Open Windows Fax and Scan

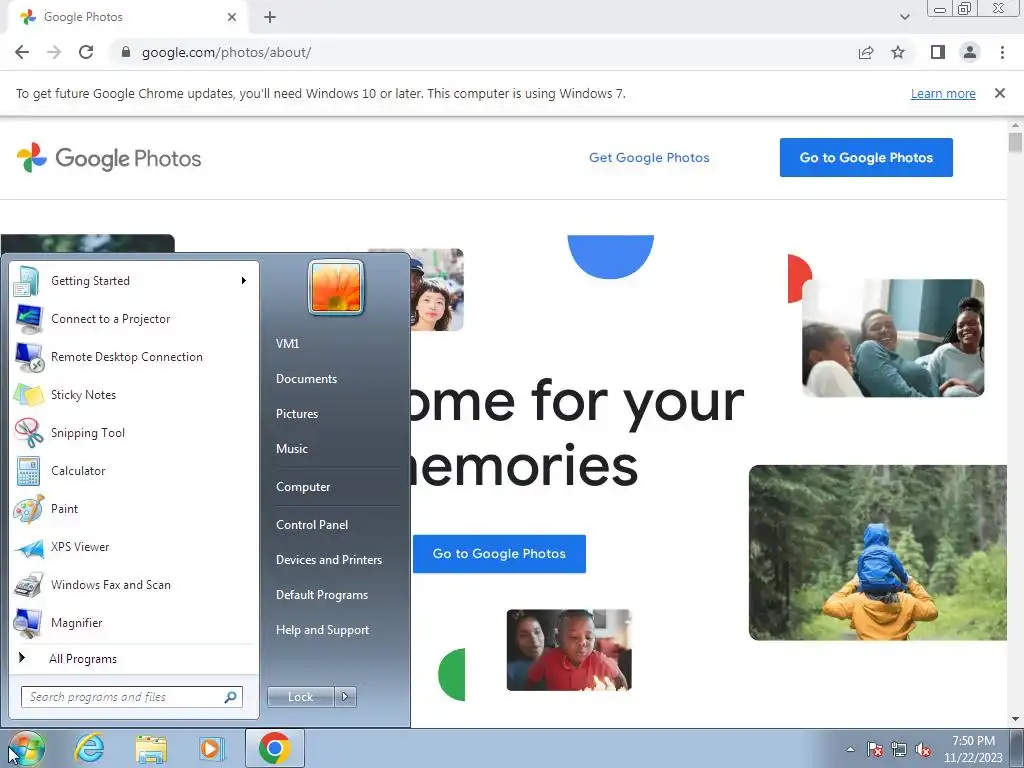point(133,584)
